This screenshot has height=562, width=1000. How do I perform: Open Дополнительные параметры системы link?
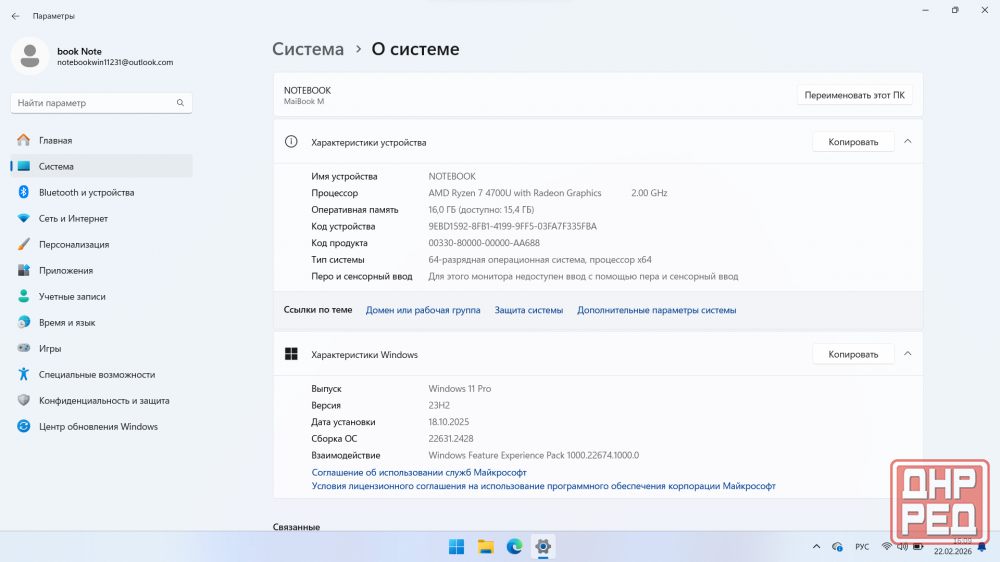656,310
